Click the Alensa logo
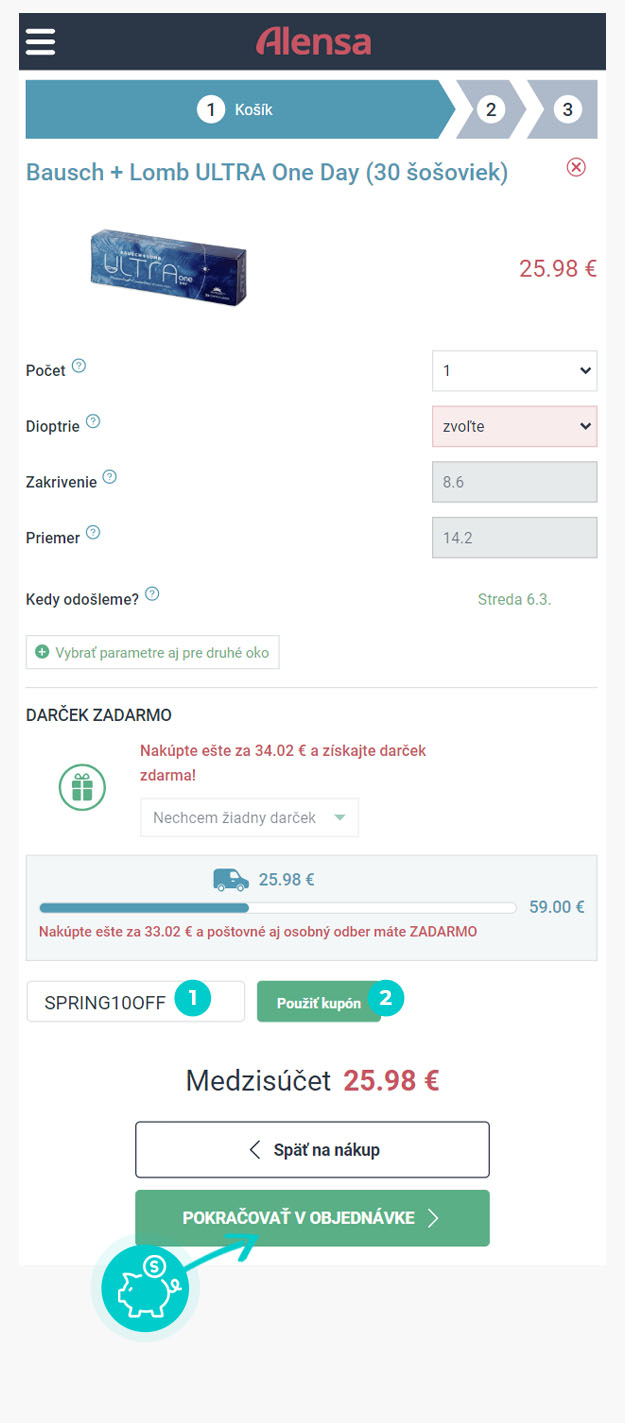The image size is (625, 1423). (313, 41)
